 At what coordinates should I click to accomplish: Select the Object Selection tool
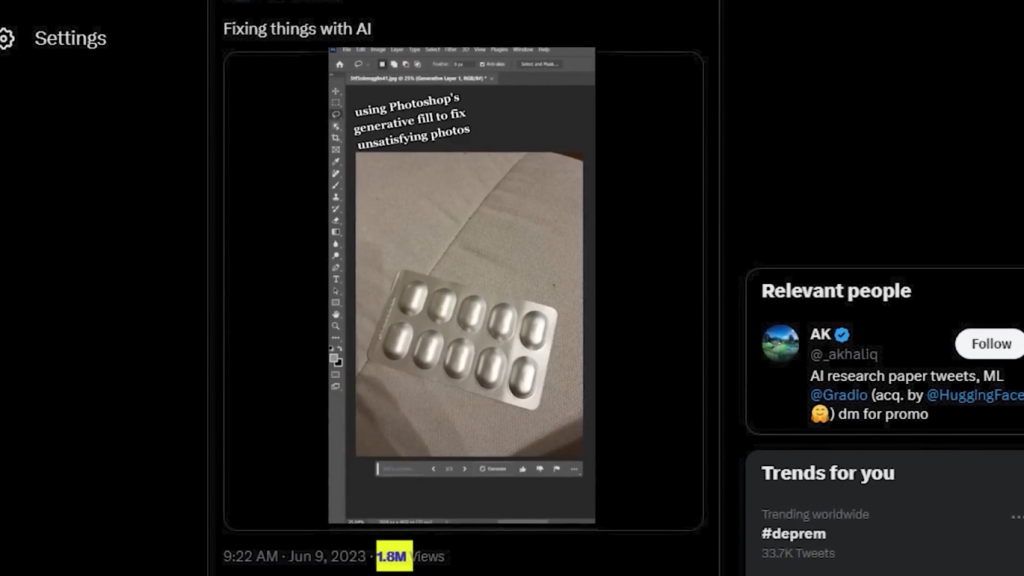336,126
